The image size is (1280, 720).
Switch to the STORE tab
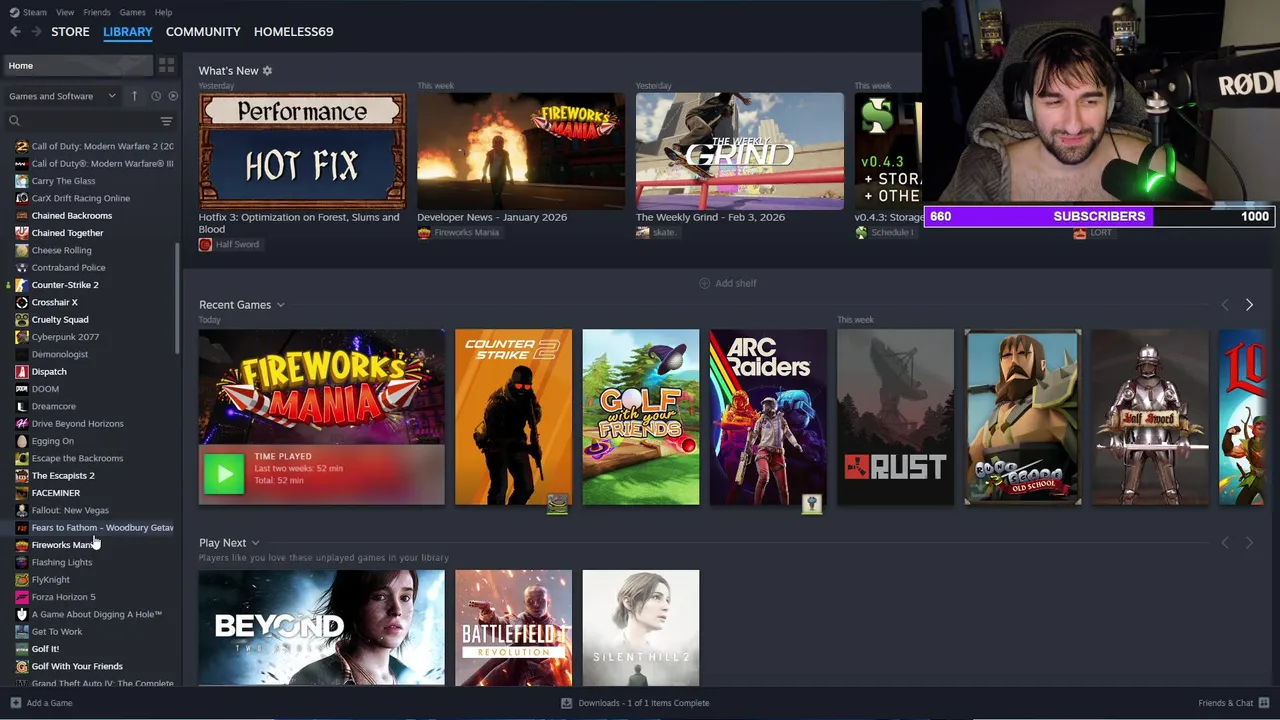(x=70, y=32)
